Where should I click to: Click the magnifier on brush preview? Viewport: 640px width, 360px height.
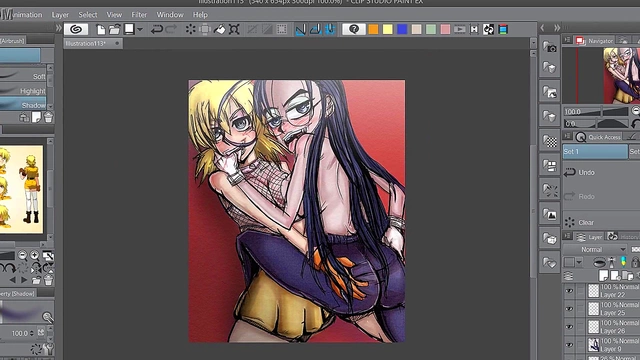[x=47, y=317]
